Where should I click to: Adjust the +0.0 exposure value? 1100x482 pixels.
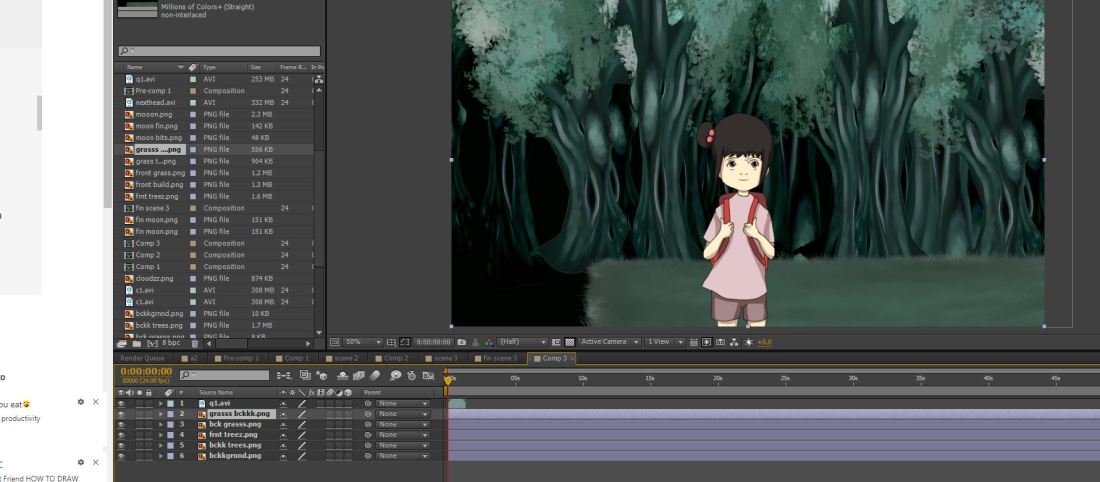click(x=765, y=342)
